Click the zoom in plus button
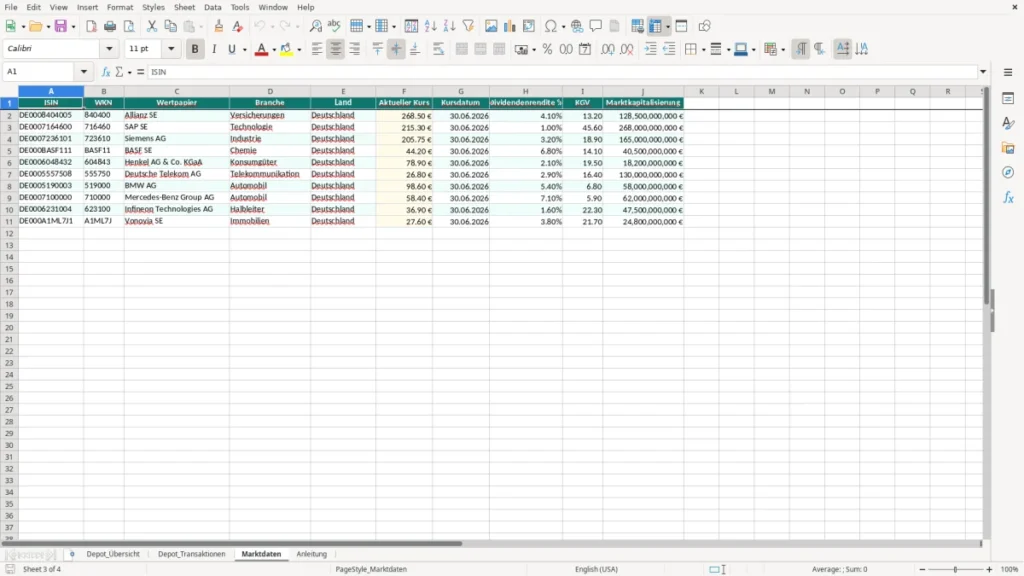This screenshot has height=576, width=1024. pos(989,569)
